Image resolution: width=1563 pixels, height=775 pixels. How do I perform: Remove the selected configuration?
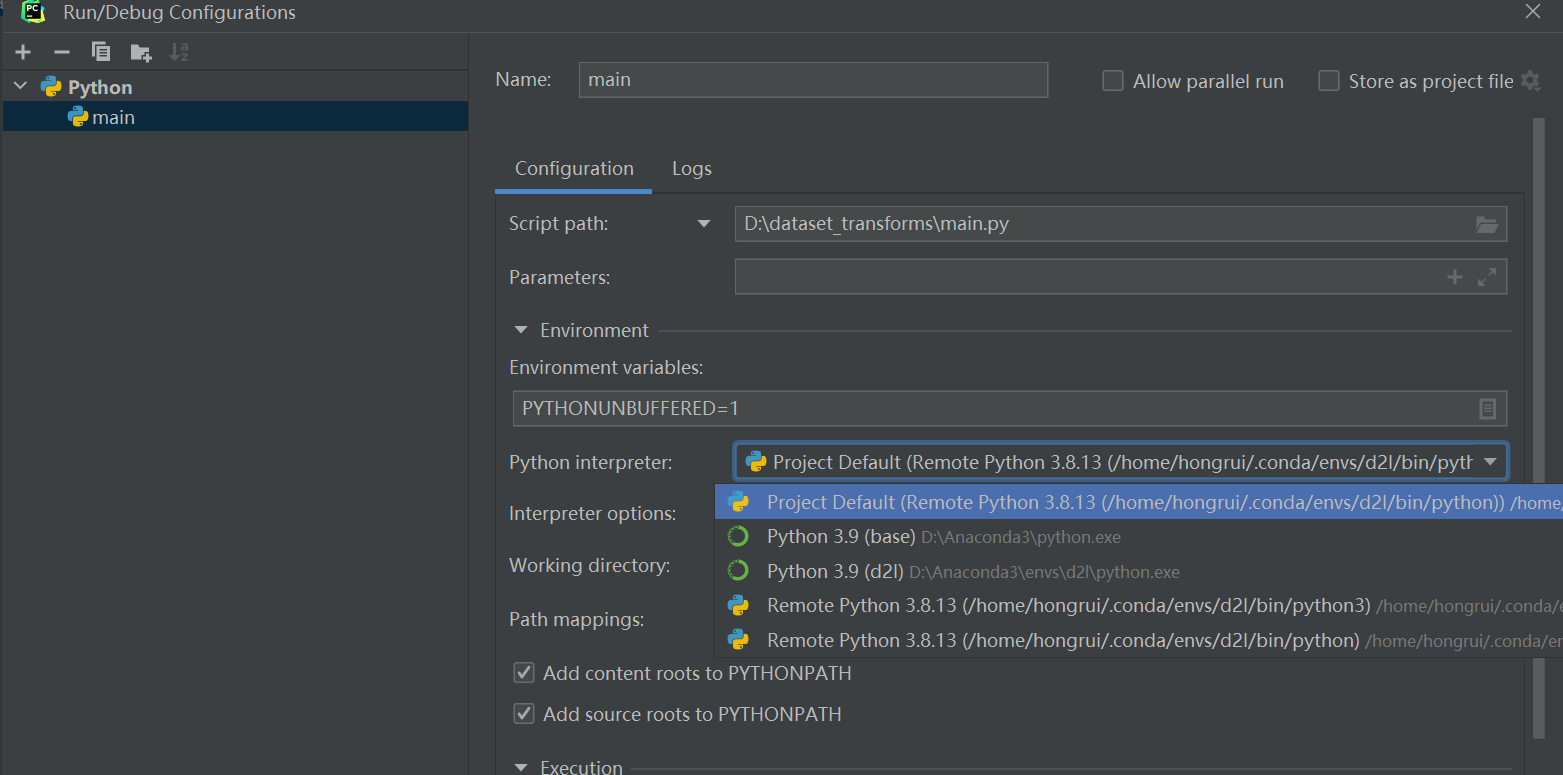pos(62,52)
